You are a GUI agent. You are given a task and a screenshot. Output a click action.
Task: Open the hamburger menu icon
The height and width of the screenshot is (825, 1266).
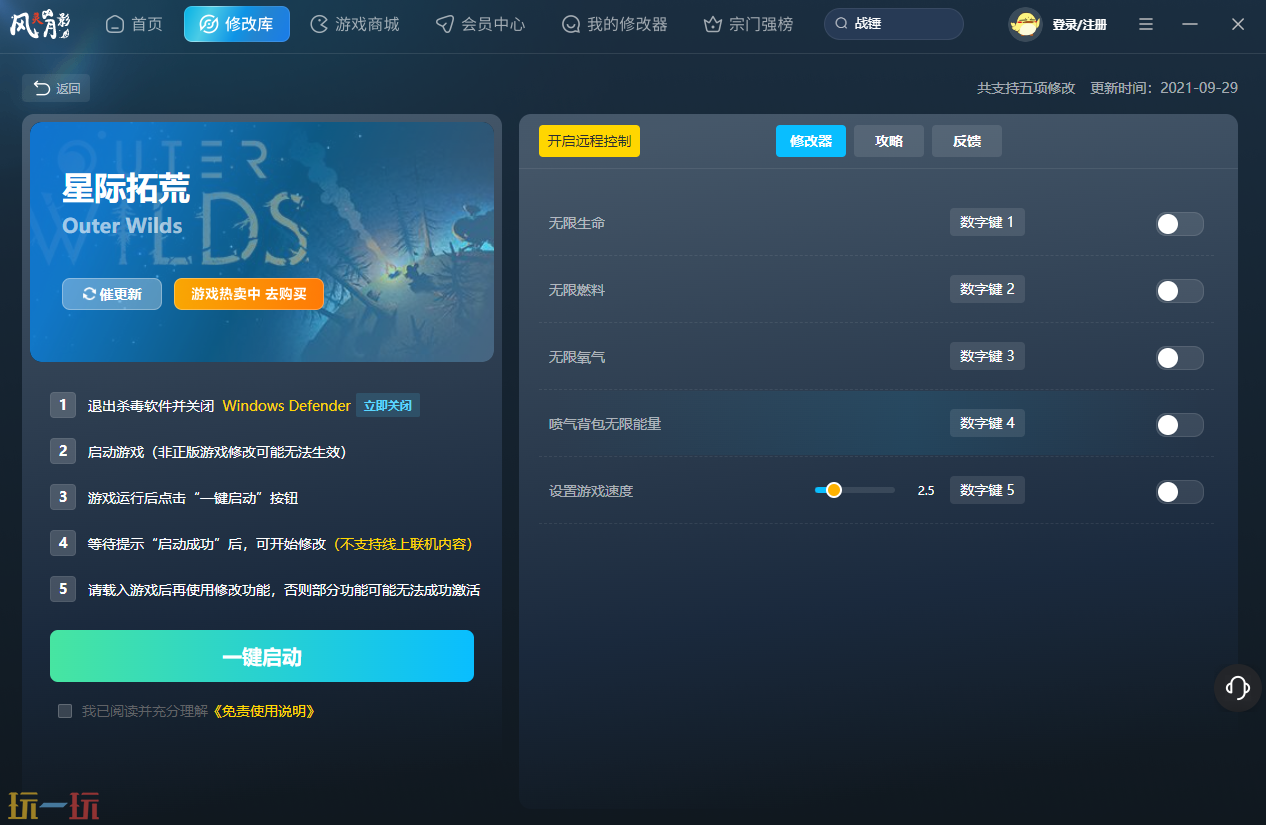[1146, 24]
